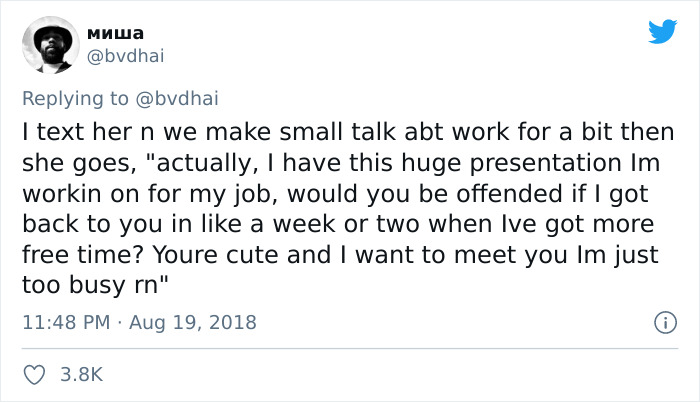Screen dimensions: 700x402
Task: Click the display name миша
Action: tap(116, 33)
